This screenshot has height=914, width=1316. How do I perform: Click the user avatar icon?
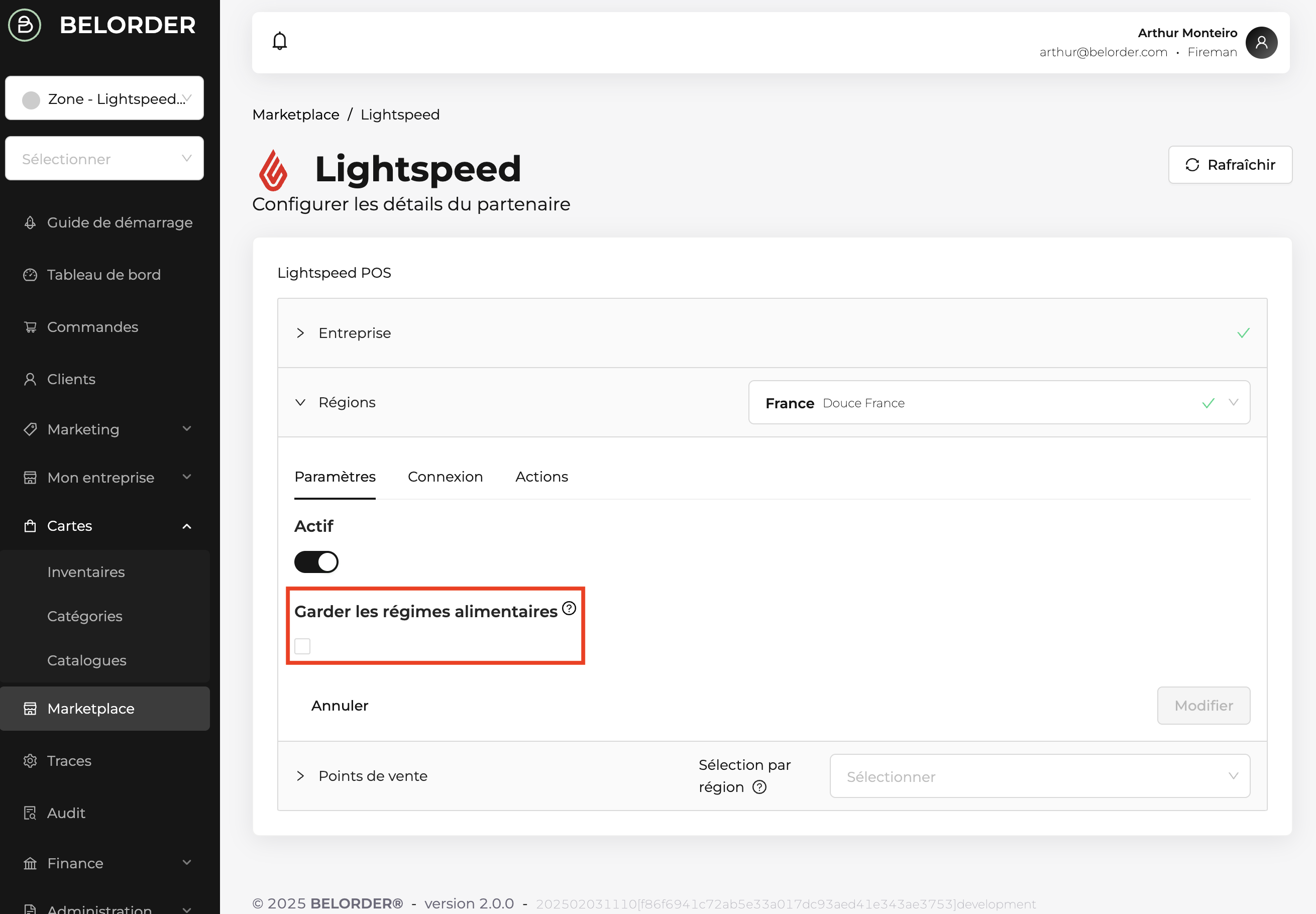click(x=1261, y=42)
